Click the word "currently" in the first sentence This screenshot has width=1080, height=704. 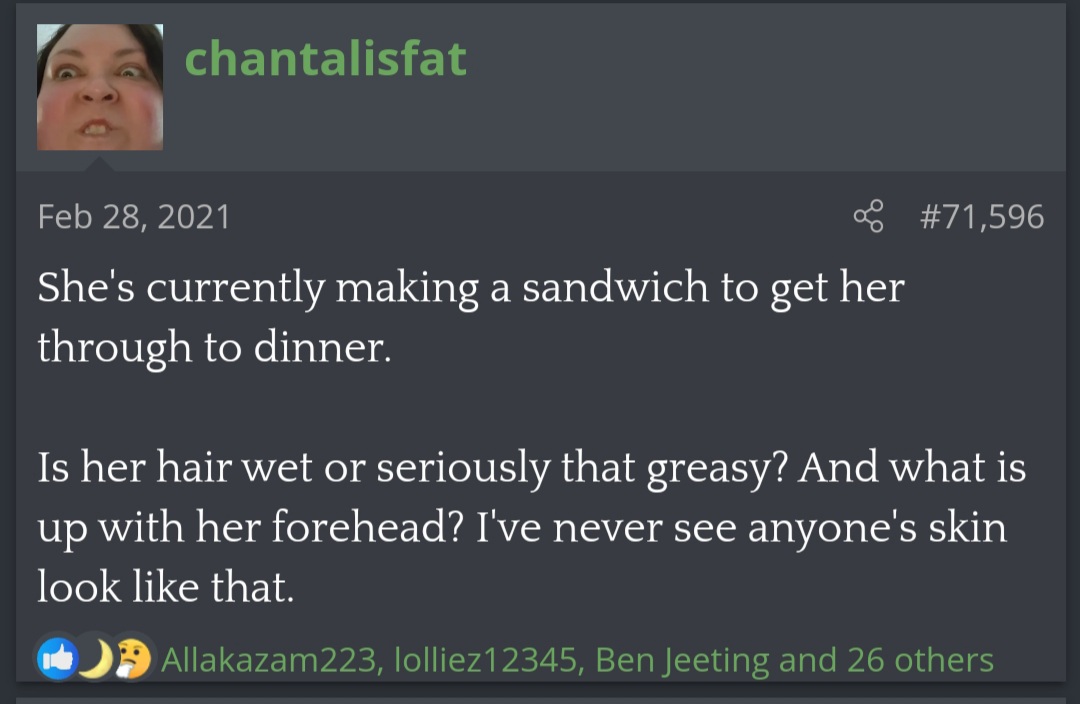(x=236, y=289)
